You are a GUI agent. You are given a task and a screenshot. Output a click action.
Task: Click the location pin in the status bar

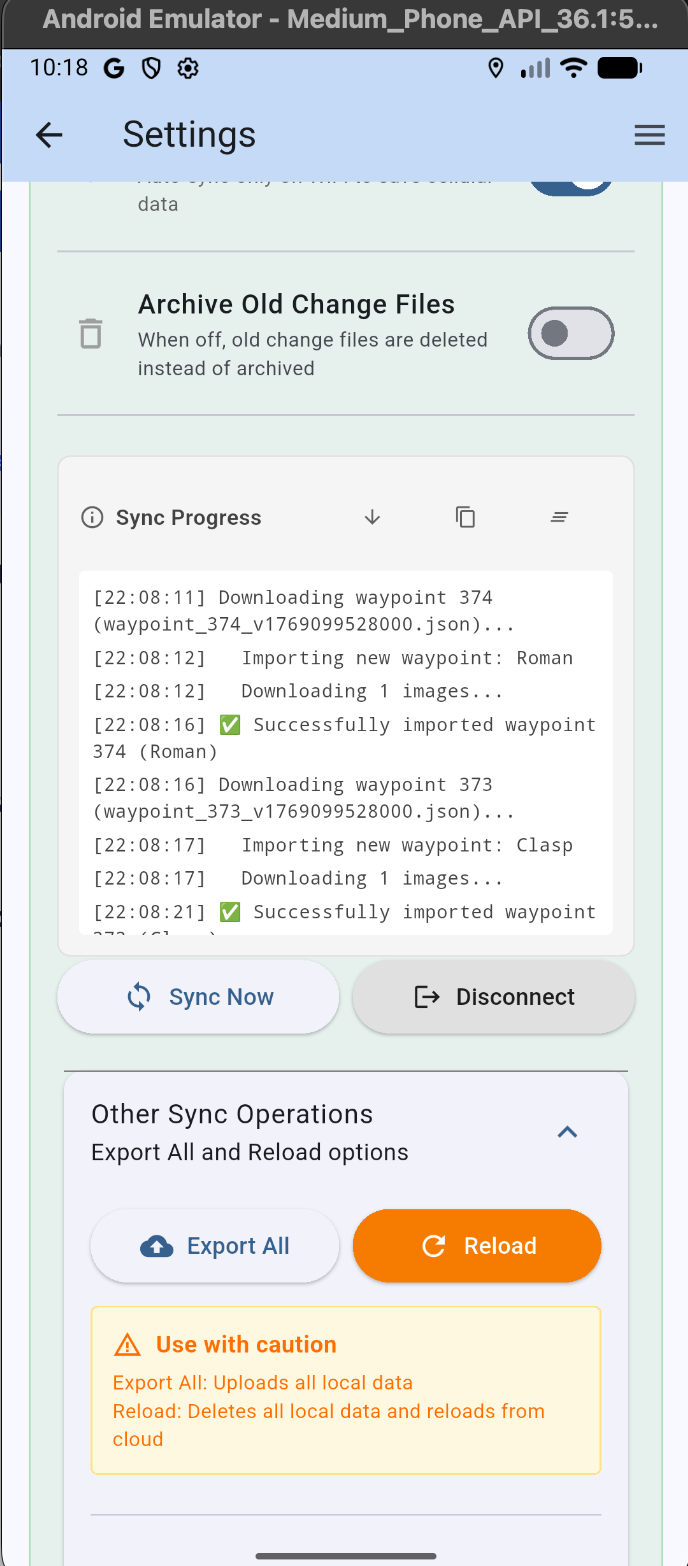[496, 68]
